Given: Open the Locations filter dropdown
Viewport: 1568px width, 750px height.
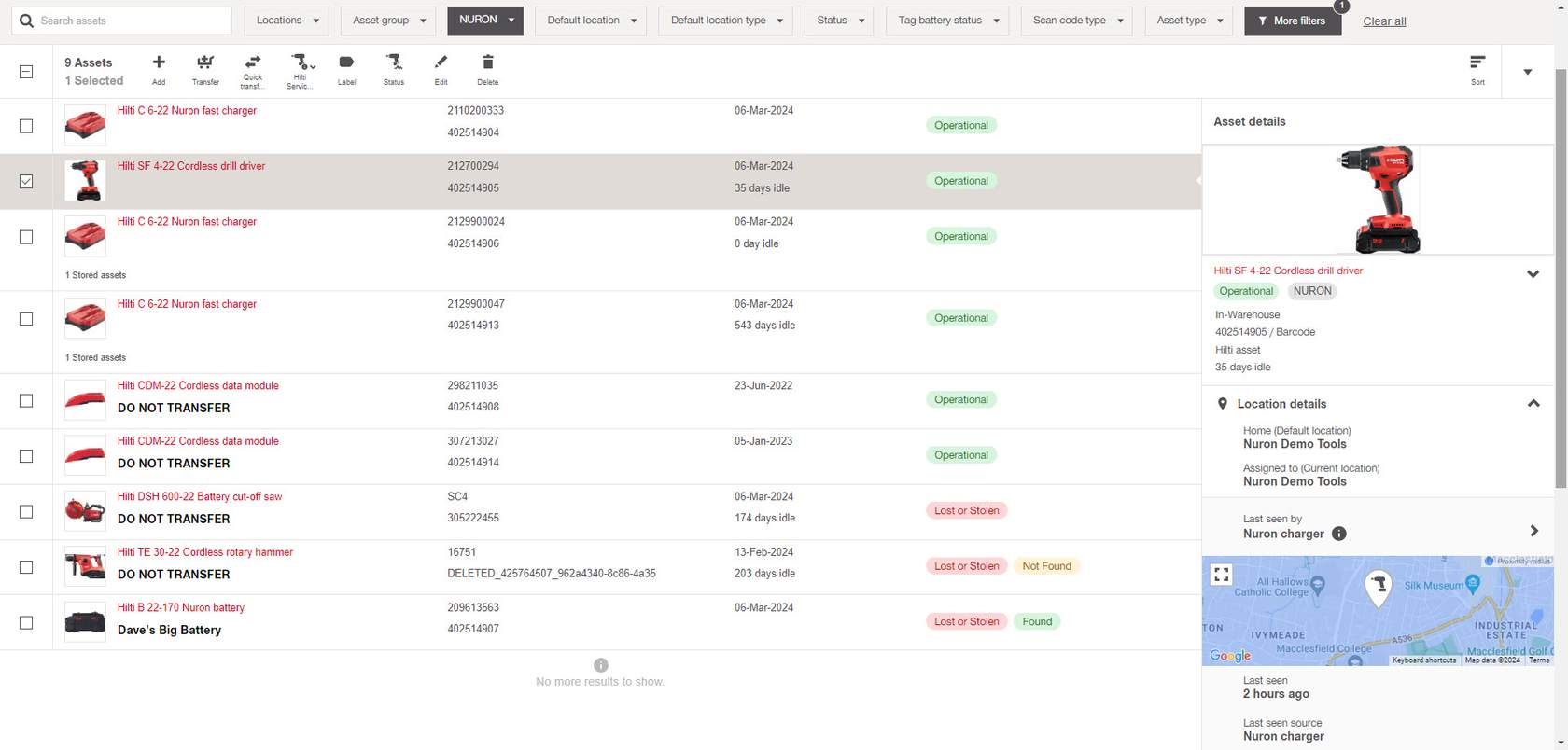Looking at the screenshot, I should click(287, 21).
